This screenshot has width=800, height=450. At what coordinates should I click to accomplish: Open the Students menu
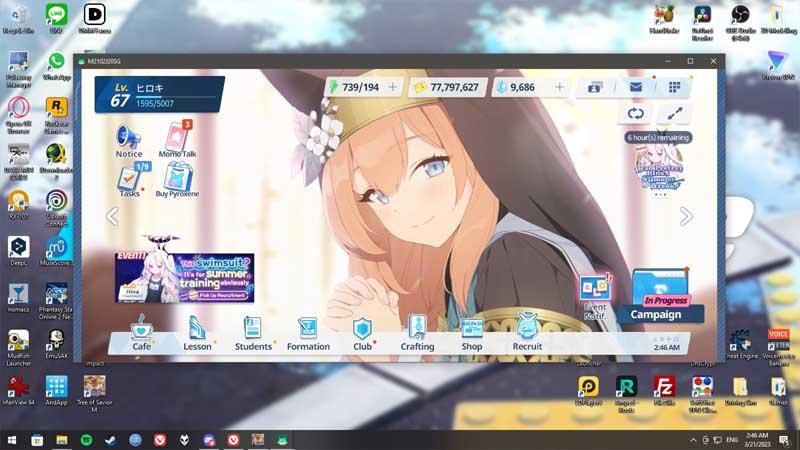click(x=253, y=333)
